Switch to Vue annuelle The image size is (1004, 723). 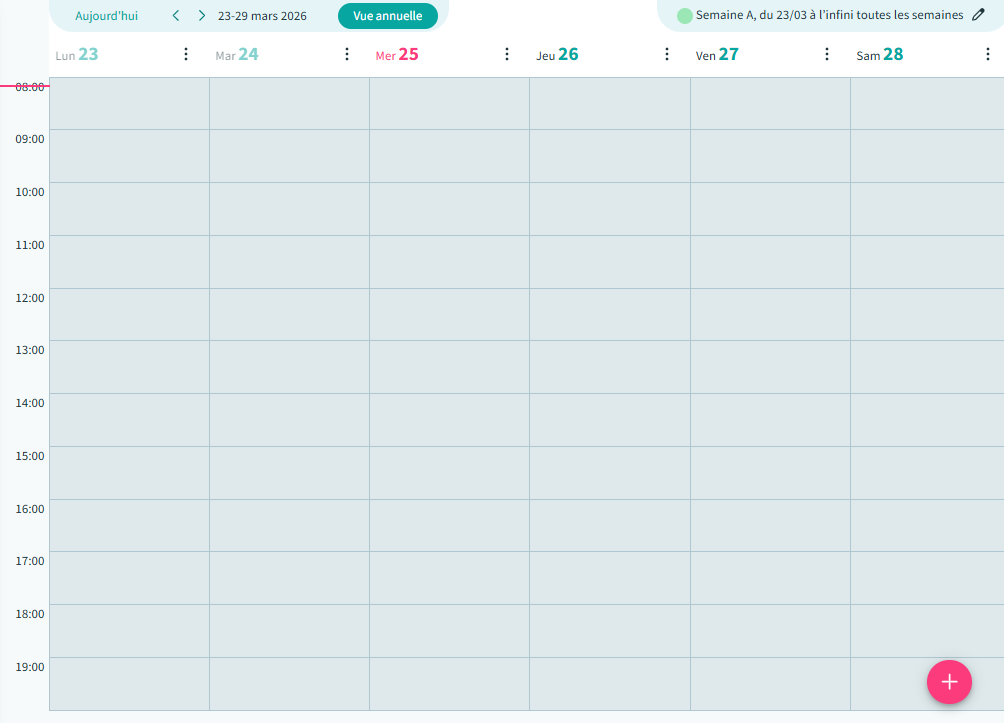387,16
